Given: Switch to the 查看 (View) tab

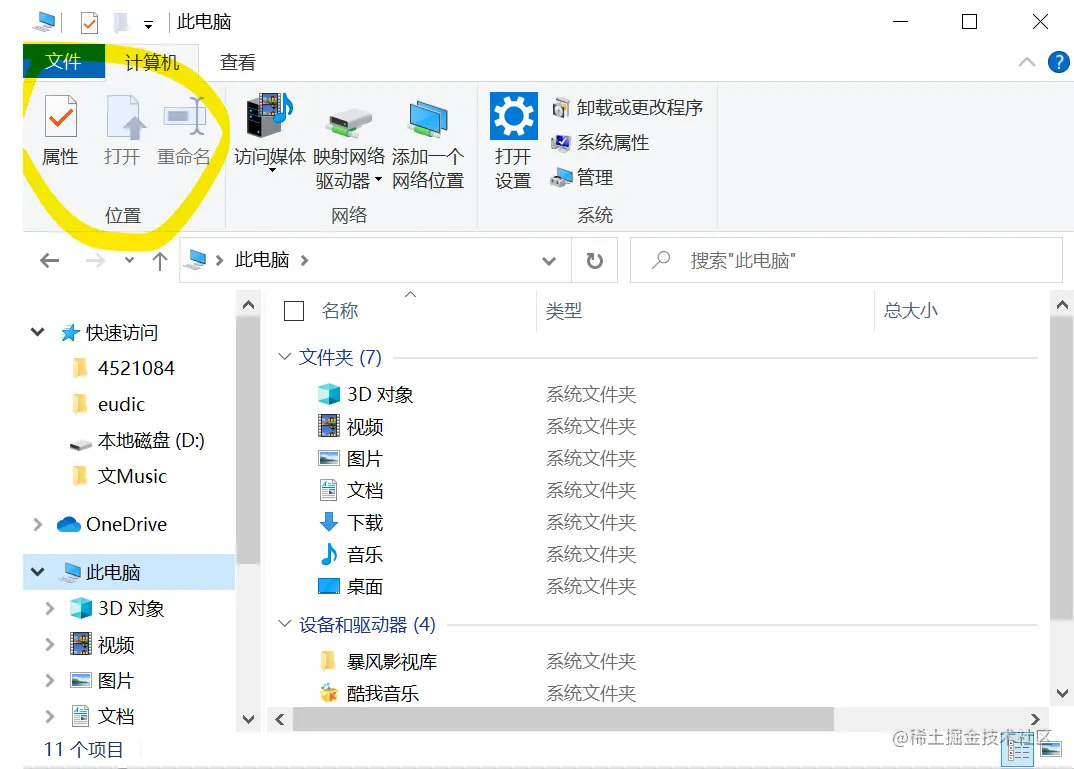Looking at the screenshot, I should tap(237, 62).
